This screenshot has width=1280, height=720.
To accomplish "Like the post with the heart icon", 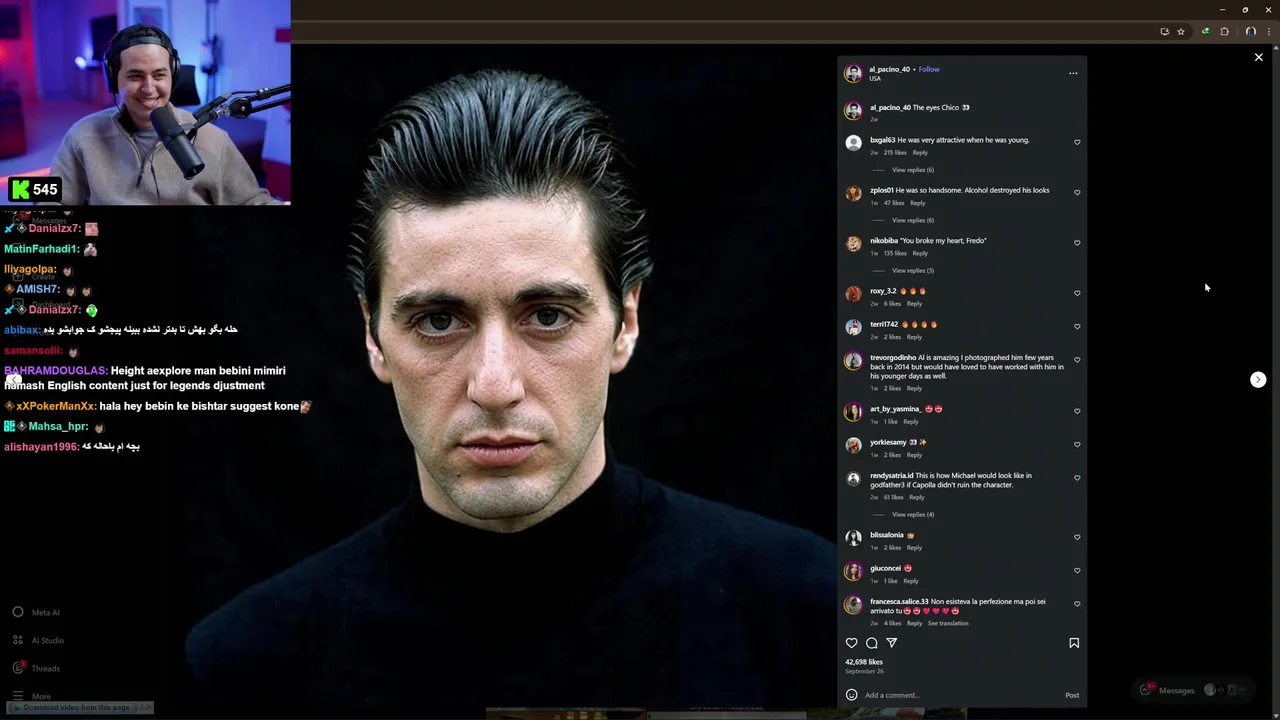I will point(852,643).
